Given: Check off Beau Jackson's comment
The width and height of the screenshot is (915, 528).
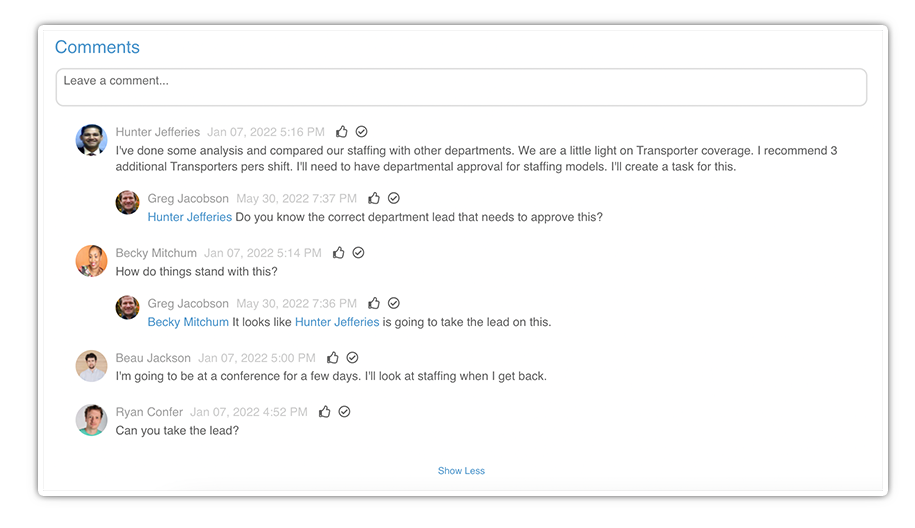Looking at the screenshot, I should [x=353, y=358].
